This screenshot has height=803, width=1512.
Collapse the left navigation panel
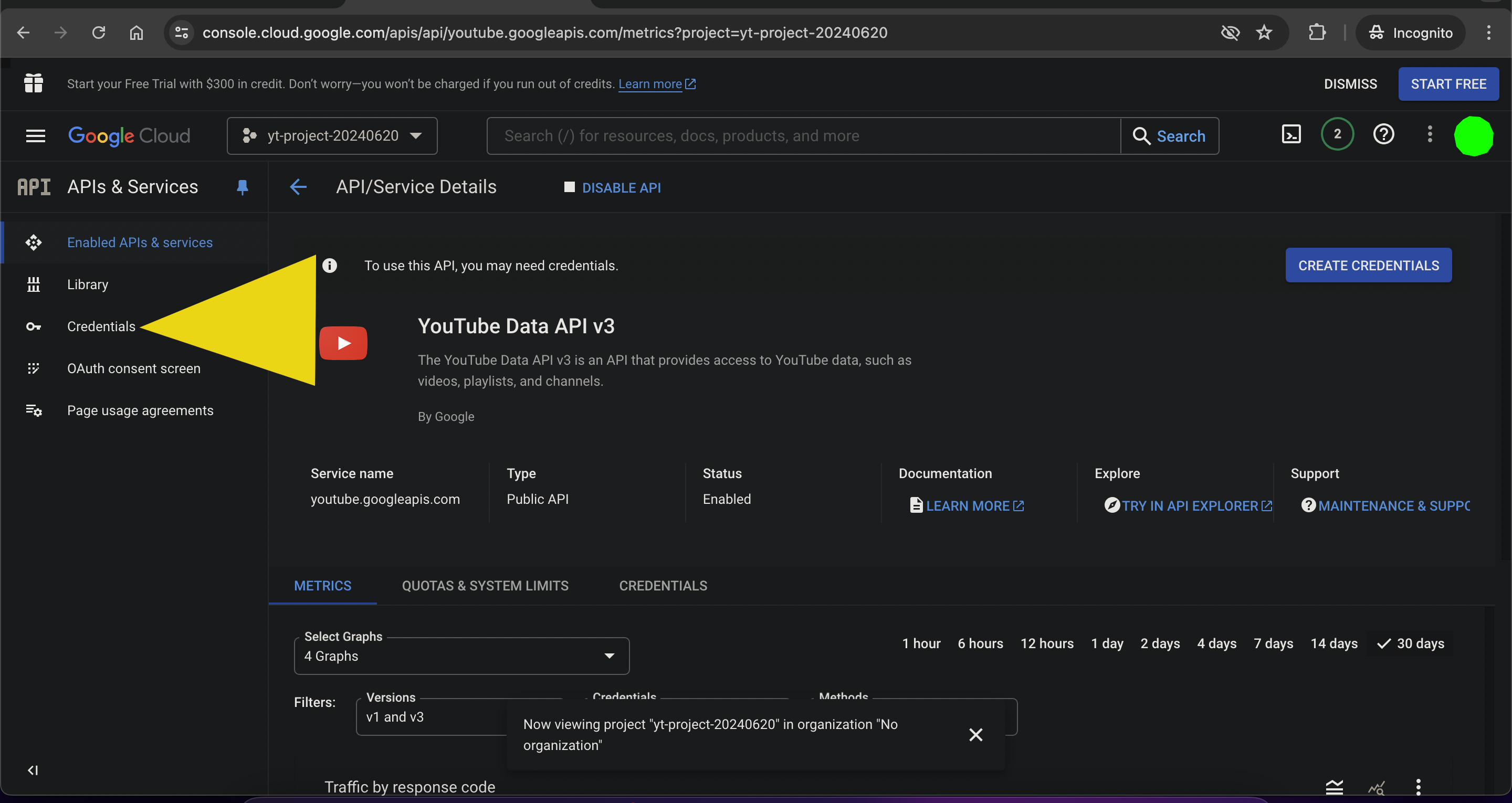pos(33,770)
